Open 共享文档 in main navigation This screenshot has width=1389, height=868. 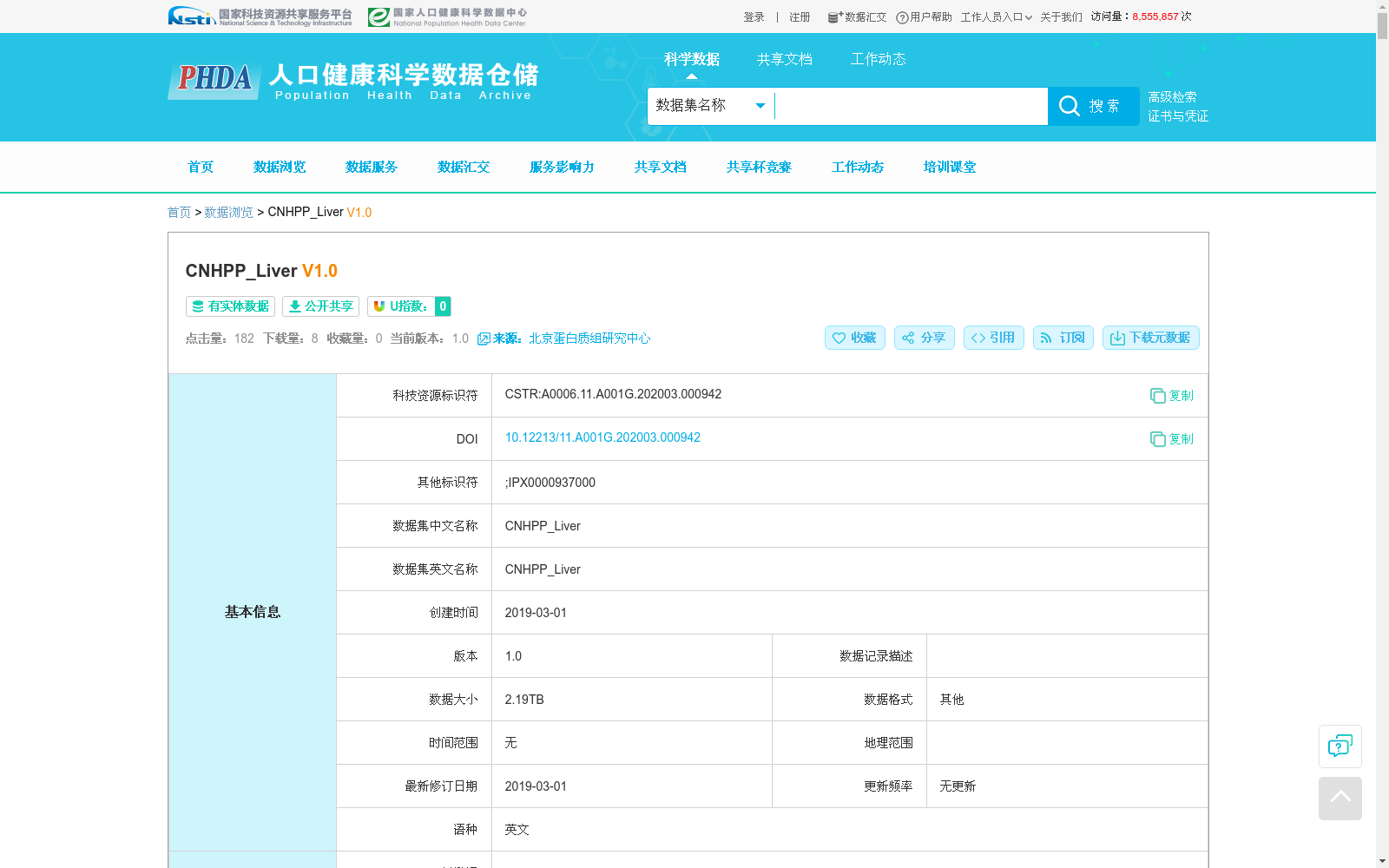pyautogui.click(x=661, y=167)
